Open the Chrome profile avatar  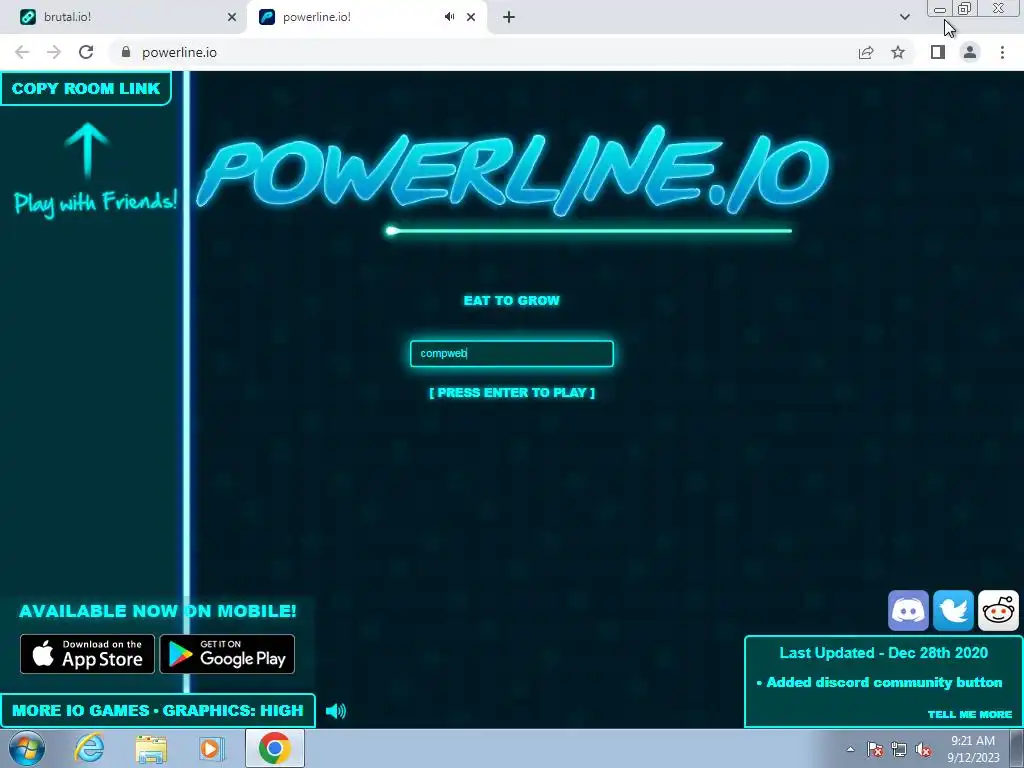(x=970, y=52)
